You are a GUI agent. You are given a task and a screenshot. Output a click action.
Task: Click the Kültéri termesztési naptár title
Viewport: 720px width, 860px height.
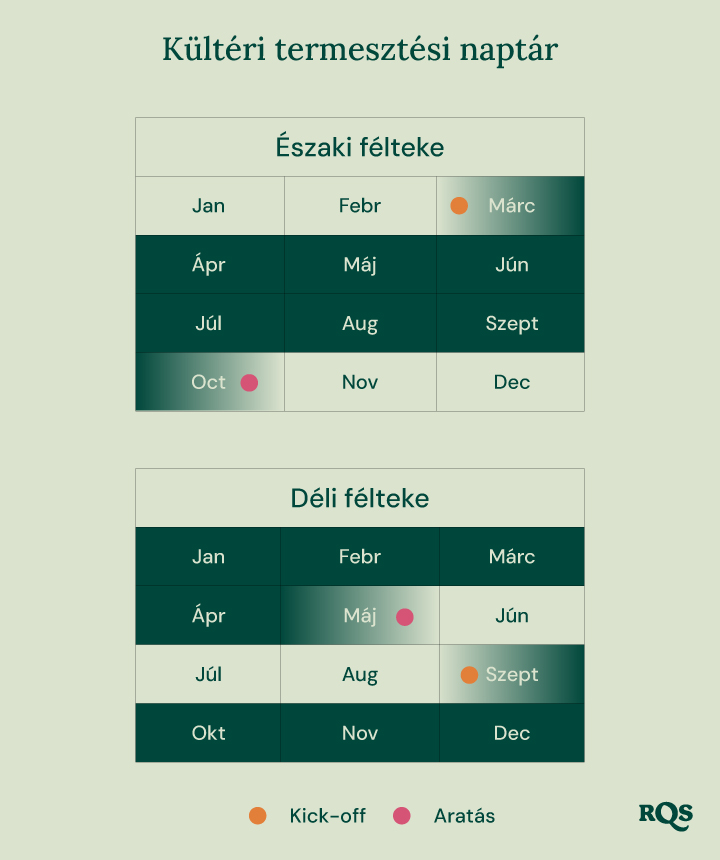(360, 49)
